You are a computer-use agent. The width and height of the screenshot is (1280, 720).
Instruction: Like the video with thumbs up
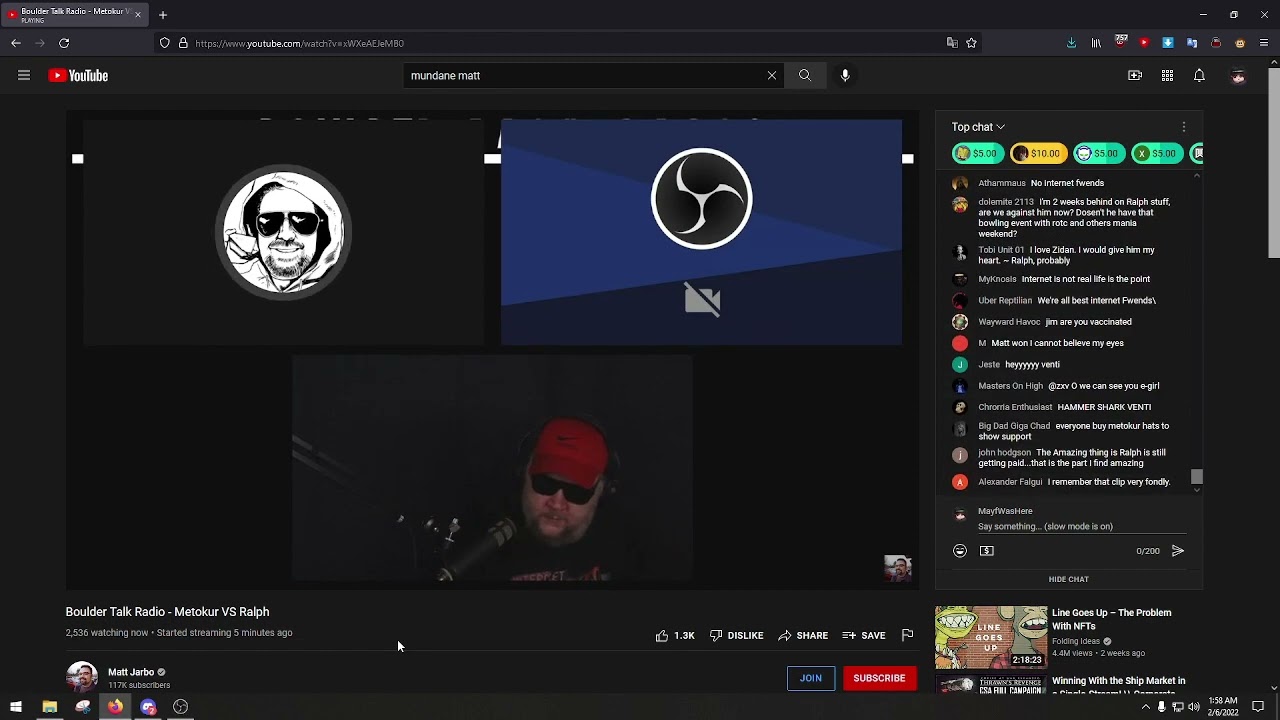click(675, 635)
